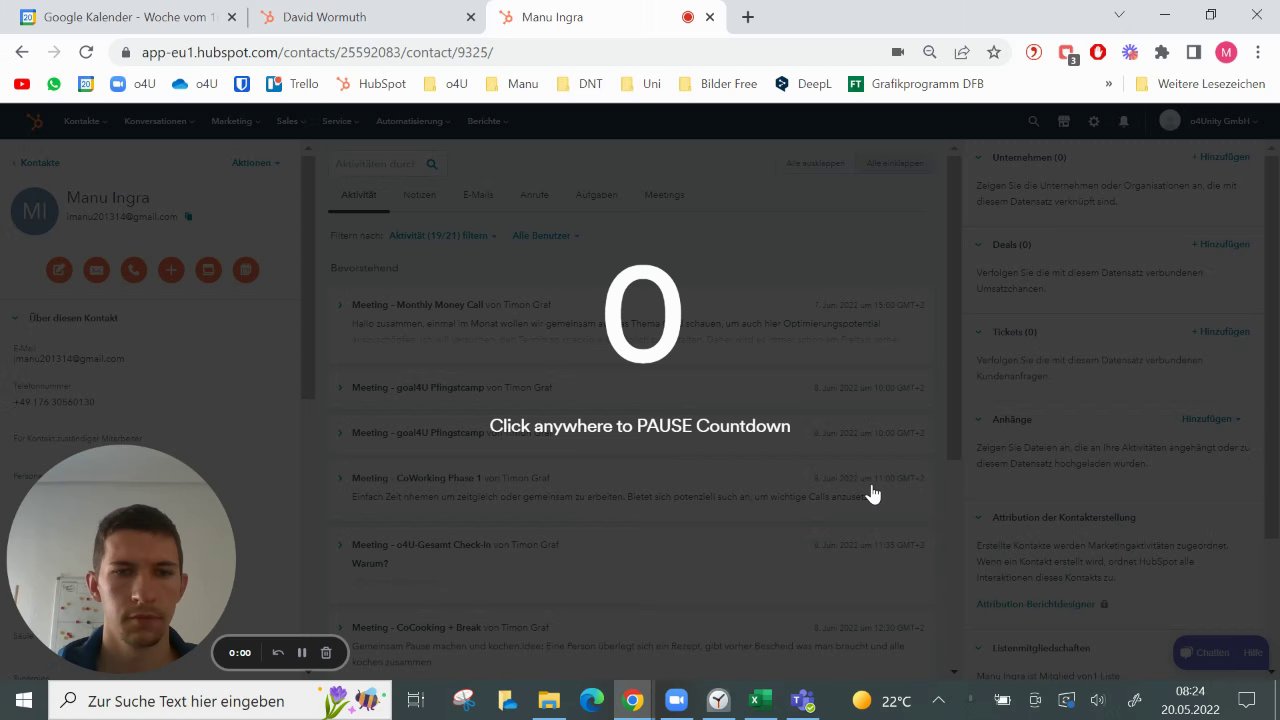Open the Sales navigation menu
This screenshot has height=720, width=1280.
tap(291, 121)
